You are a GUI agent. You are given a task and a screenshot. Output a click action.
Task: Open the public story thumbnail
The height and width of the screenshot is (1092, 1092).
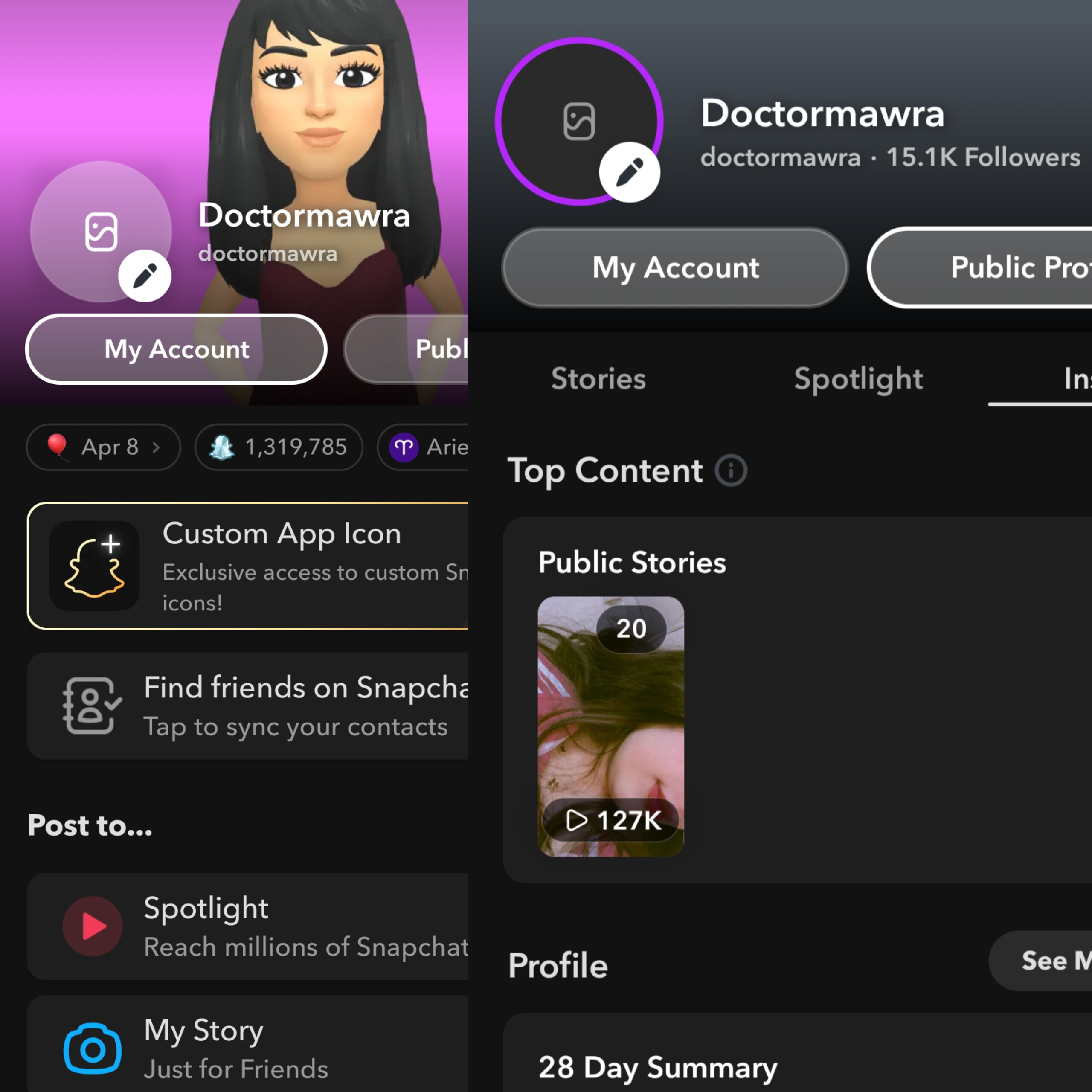point(610,726)
